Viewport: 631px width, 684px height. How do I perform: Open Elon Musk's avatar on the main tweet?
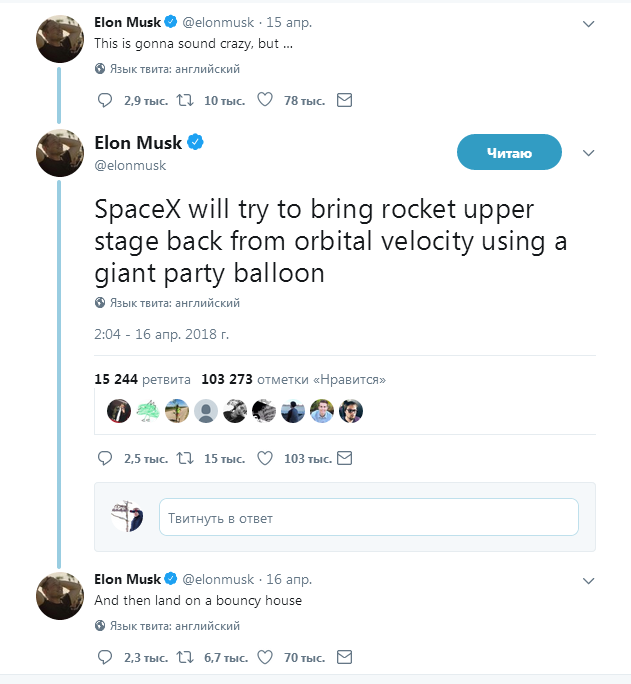(59, 153)
